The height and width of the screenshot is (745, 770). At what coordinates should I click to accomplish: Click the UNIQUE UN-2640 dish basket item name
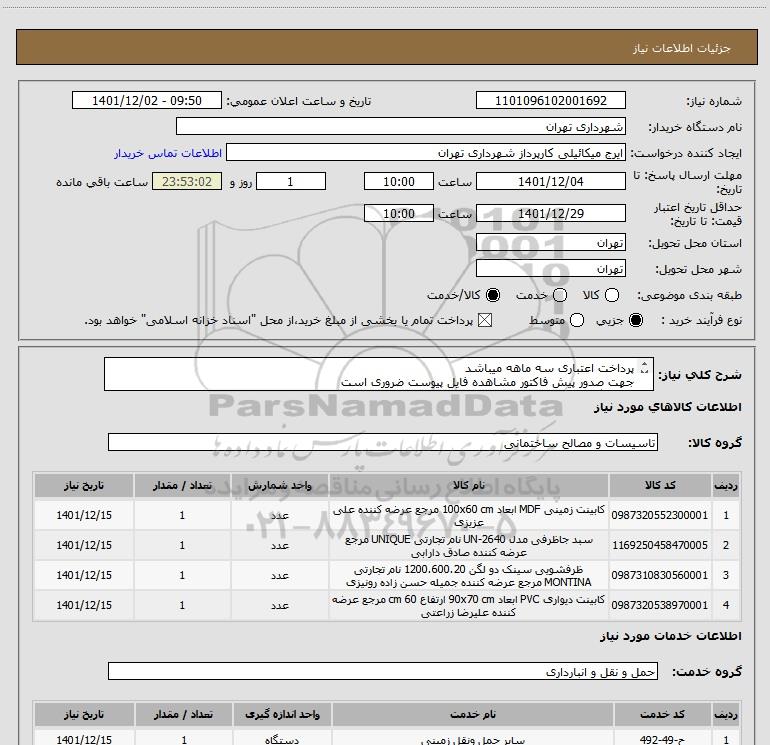click(468, 546)
